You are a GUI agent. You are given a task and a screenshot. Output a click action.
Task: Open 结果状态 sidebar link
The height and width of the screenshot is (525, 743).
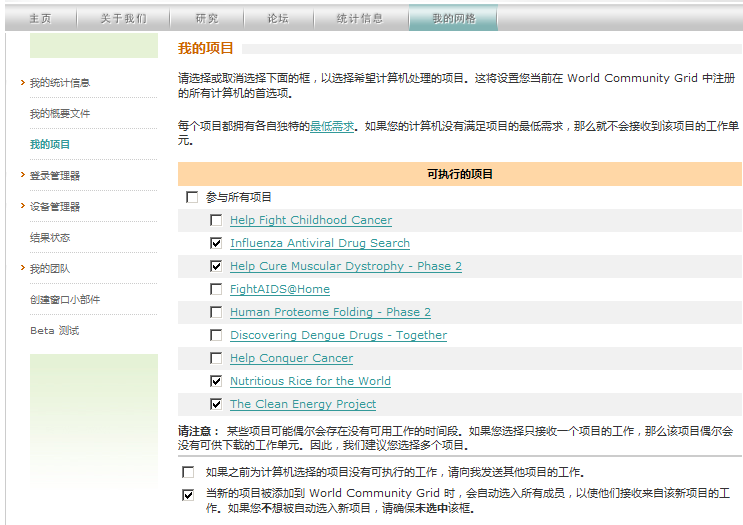click(x=50, y=237)
